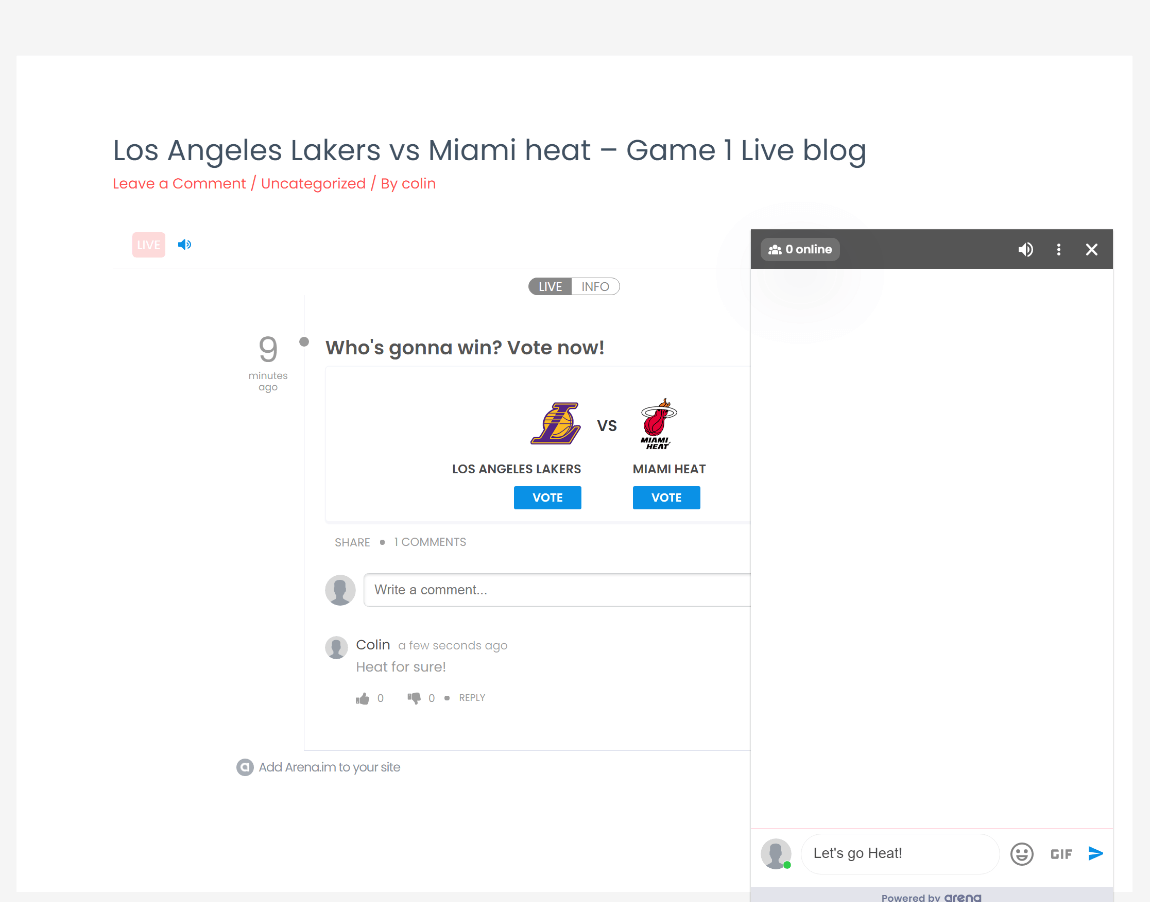Dislike Colin's comment with thumbs down

point(414,698)
